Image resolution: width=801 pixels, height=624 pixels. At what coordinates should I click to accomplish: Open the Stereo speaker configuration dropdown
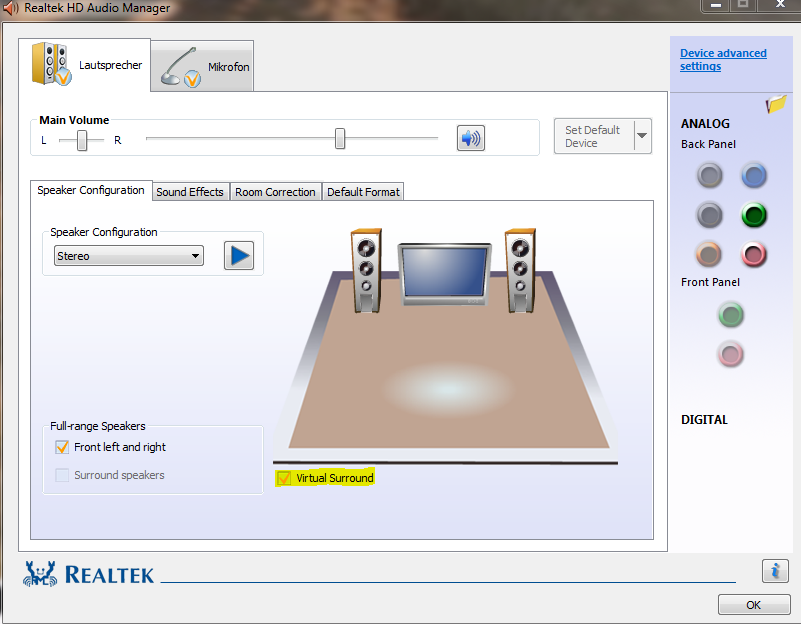[129, 256]
